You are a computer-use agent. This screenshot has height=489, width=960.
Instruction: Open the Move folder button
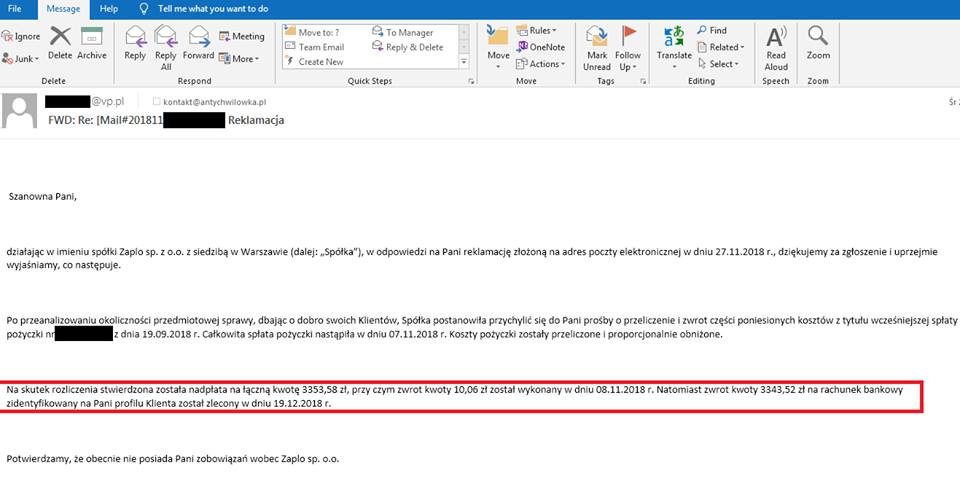tap(498, 47)
